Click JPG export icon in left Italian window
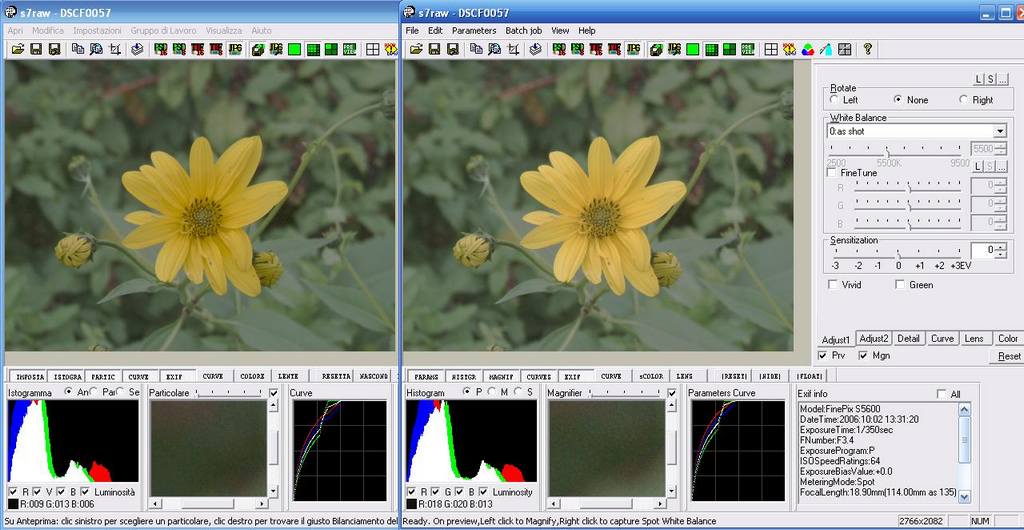The height and width of the screenshot is (530, 1024). (x=234, y=49)
